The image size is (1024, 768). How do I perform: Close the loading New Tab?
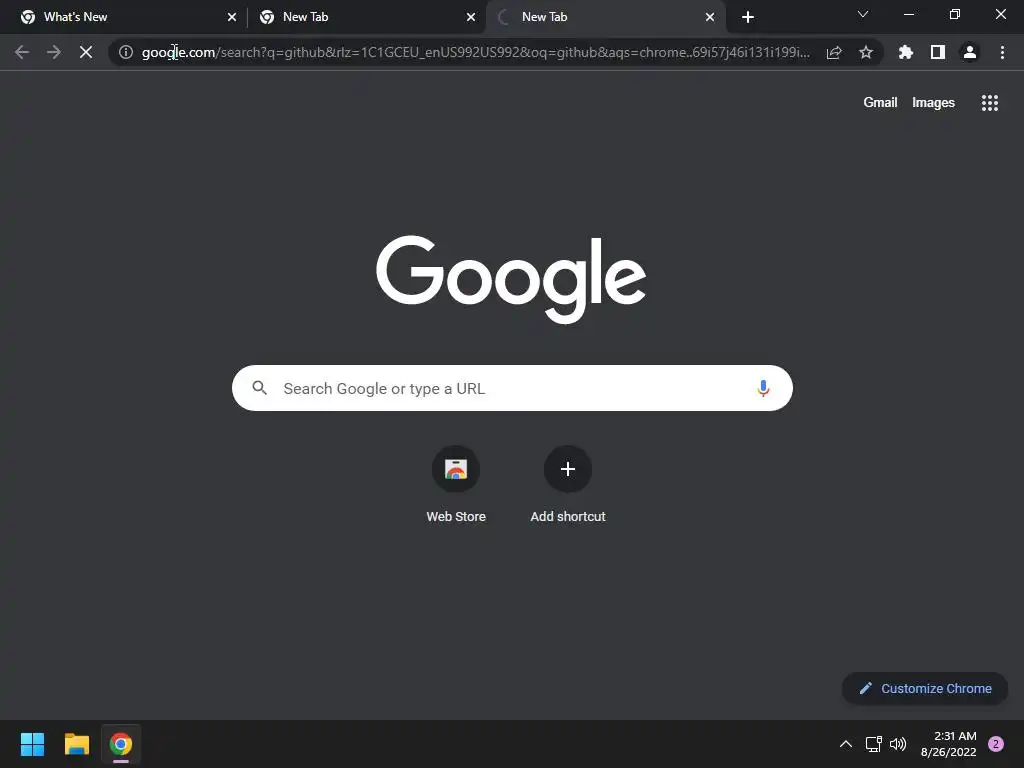click(x=710, y=18)
